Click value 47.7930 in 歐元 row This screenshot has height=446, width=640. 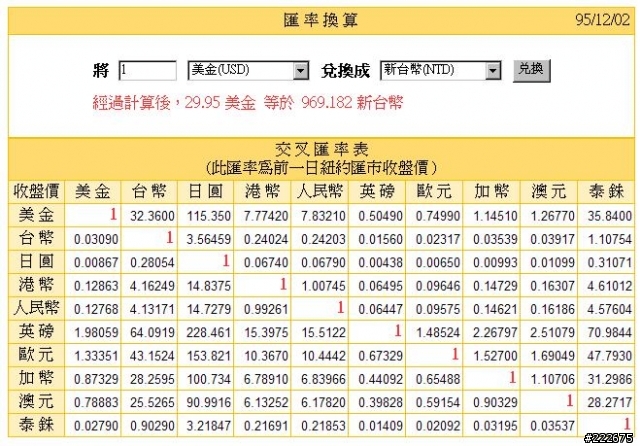tap(610, 356)
